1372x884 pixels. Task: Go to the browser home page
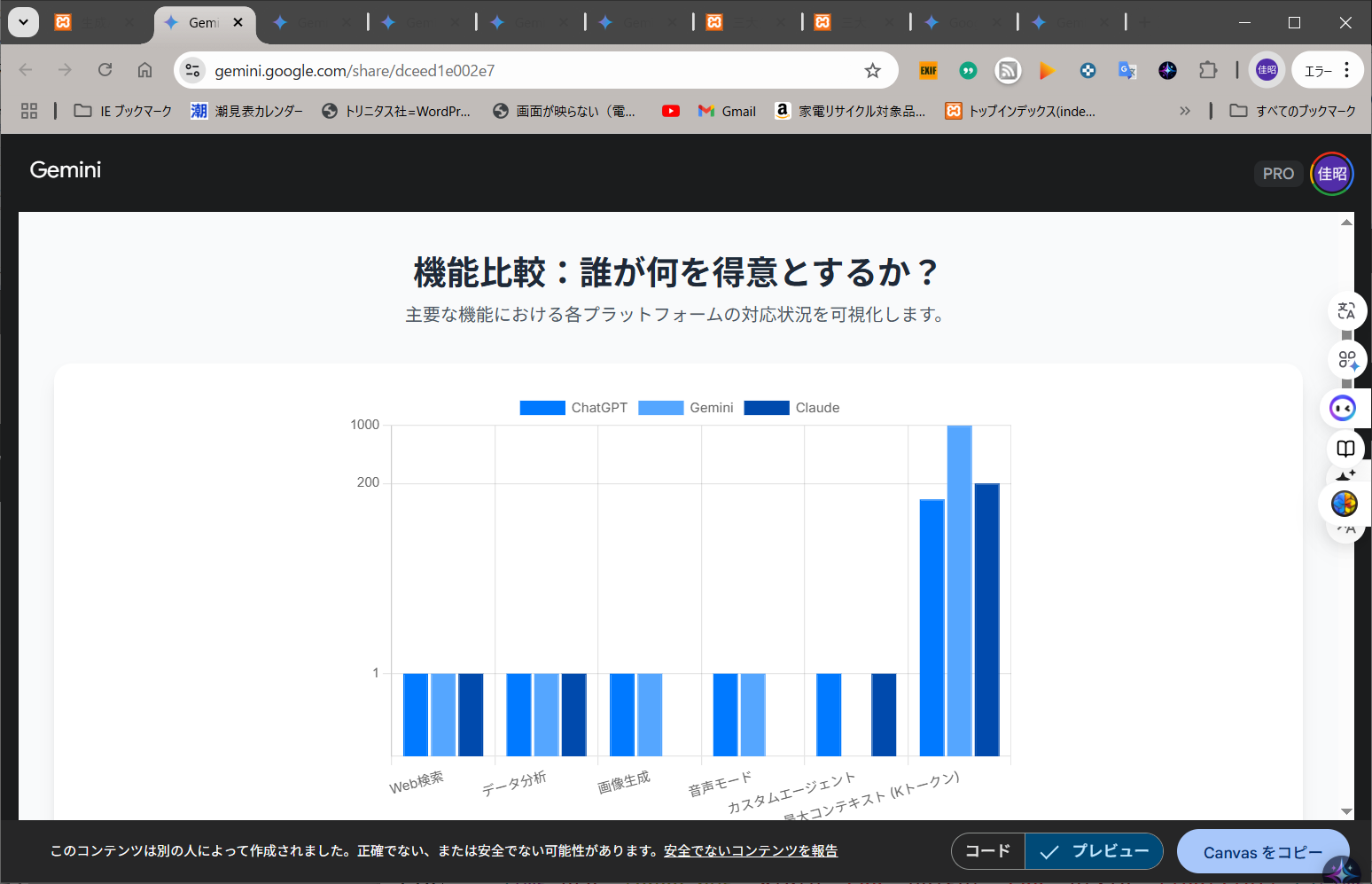pyautogui.click(x=144, y=70)
